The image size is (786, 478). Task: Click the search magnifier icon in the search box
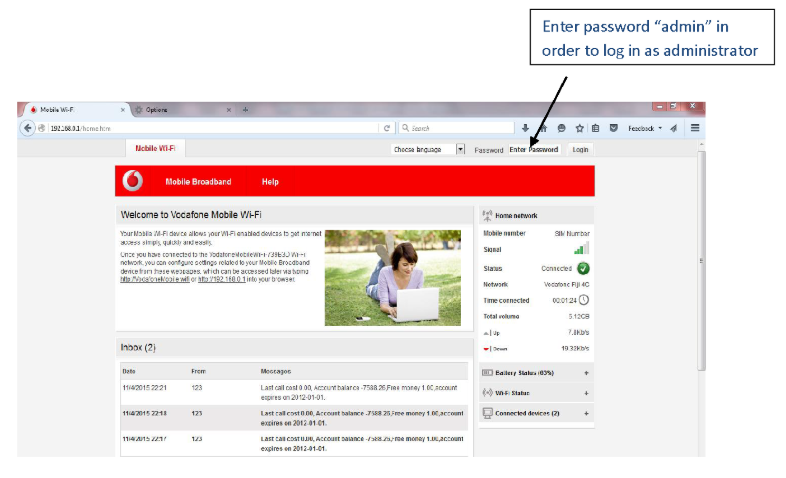406,128
